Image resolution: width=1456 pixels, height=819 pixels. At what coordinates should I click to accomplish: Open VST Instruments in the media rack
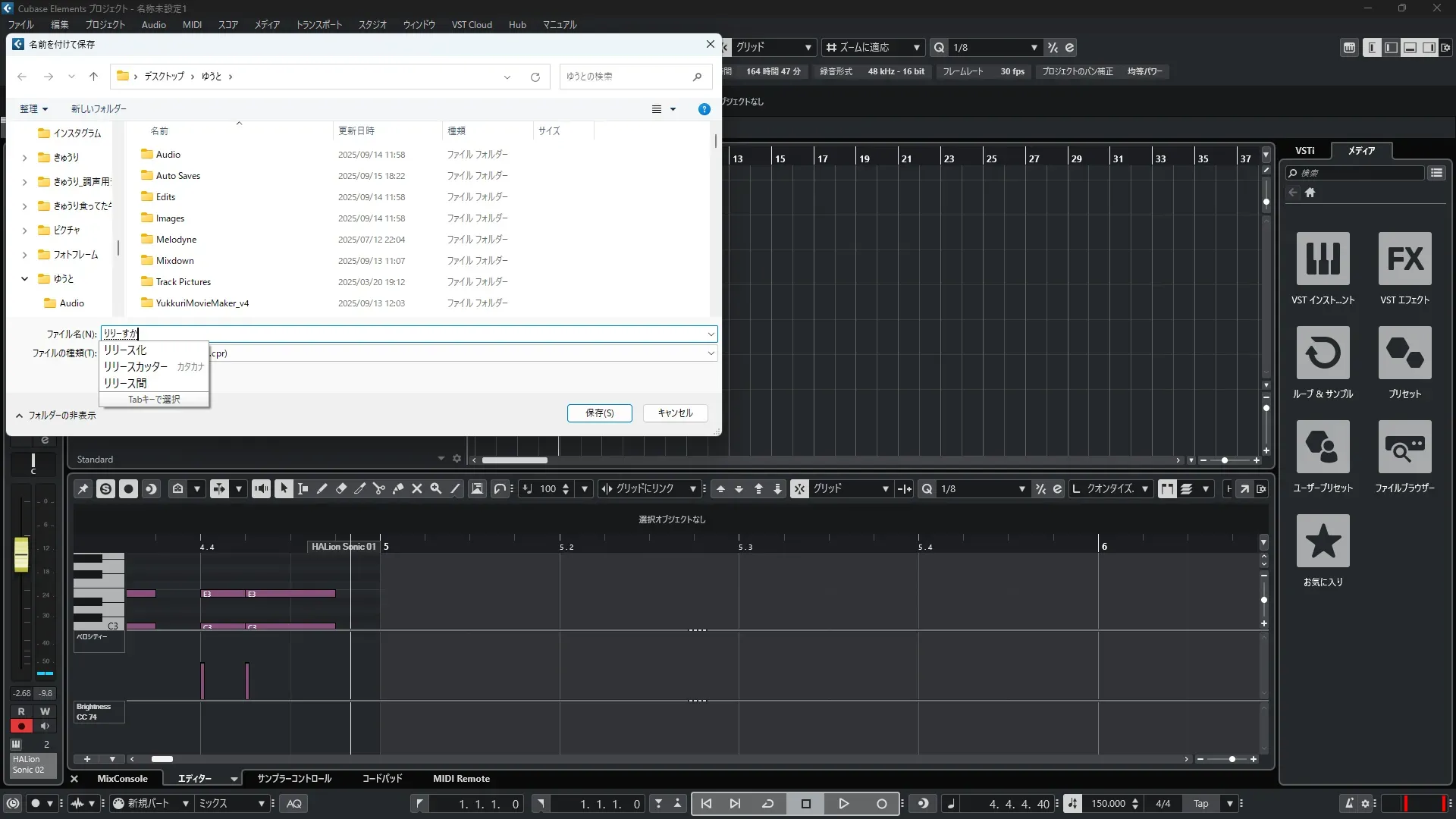point(1323,259)
